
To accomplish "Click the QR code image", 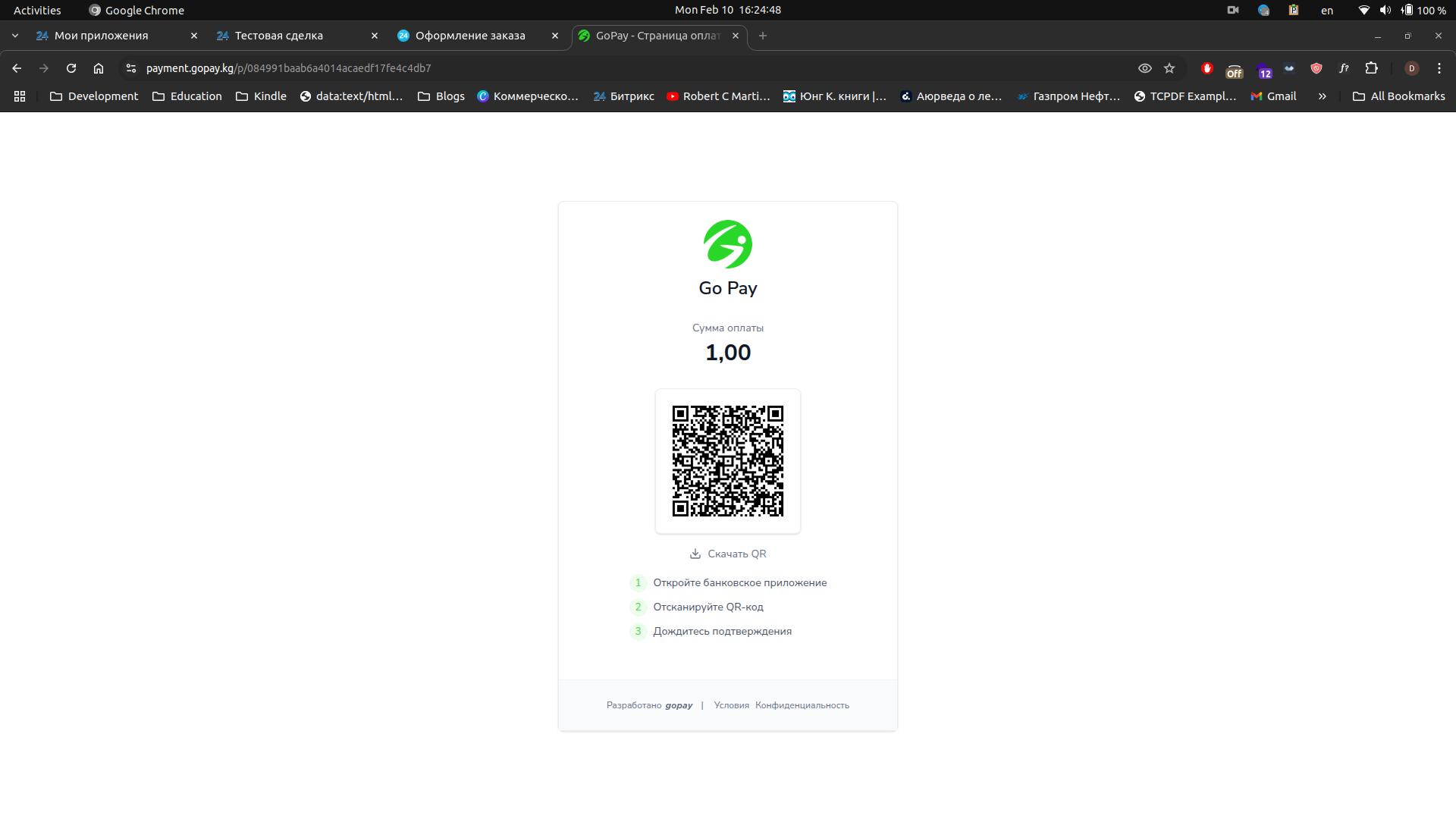I will click(728, 461).
